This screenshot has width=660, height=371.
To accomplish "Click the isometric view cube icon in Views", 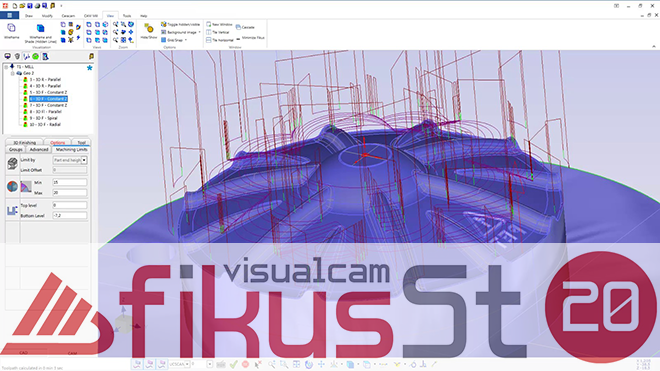I will click(105, 24).
